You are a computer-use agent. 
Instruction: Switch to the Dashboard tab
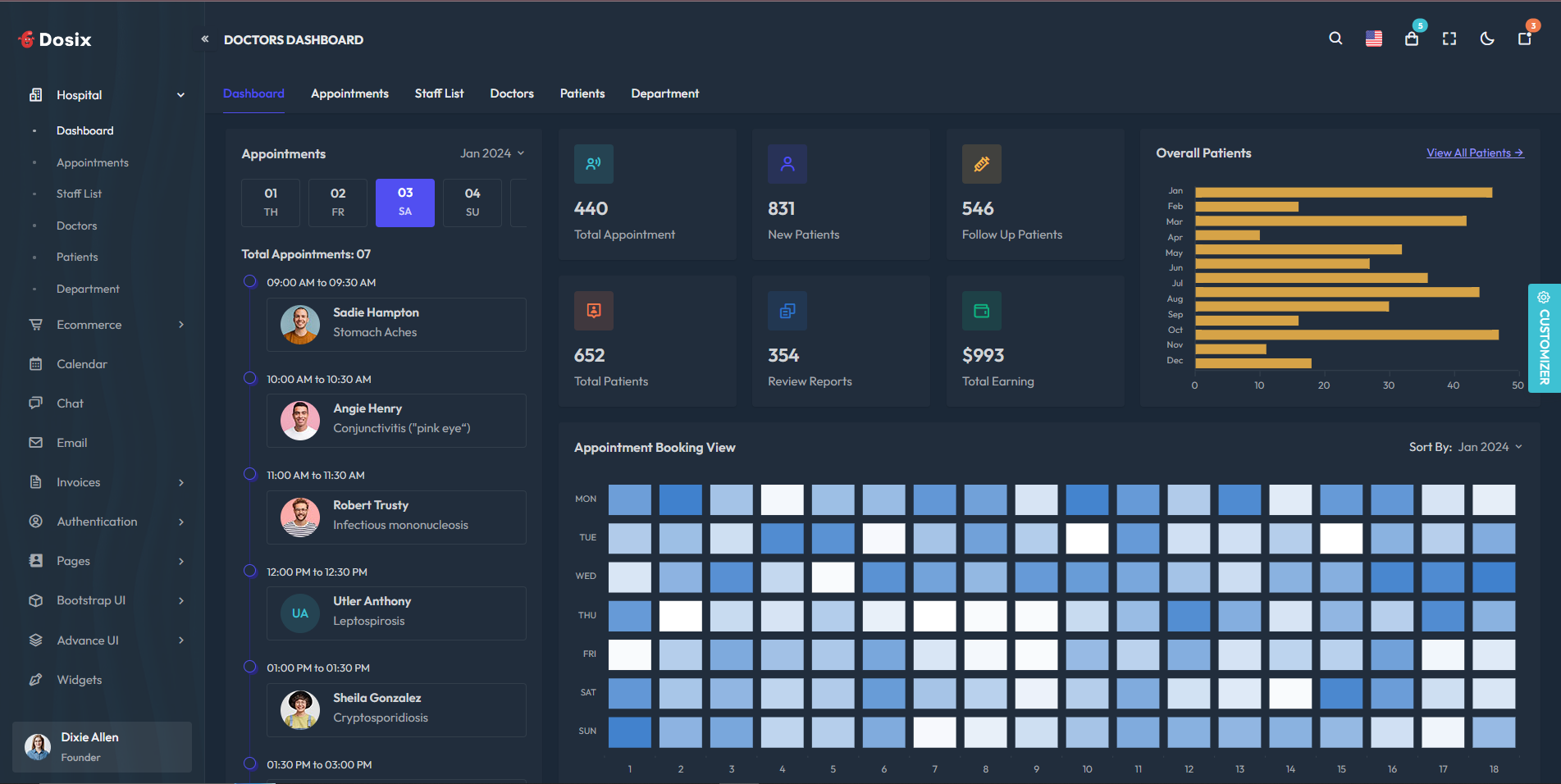pyautogui.click(x=253, y=93)
